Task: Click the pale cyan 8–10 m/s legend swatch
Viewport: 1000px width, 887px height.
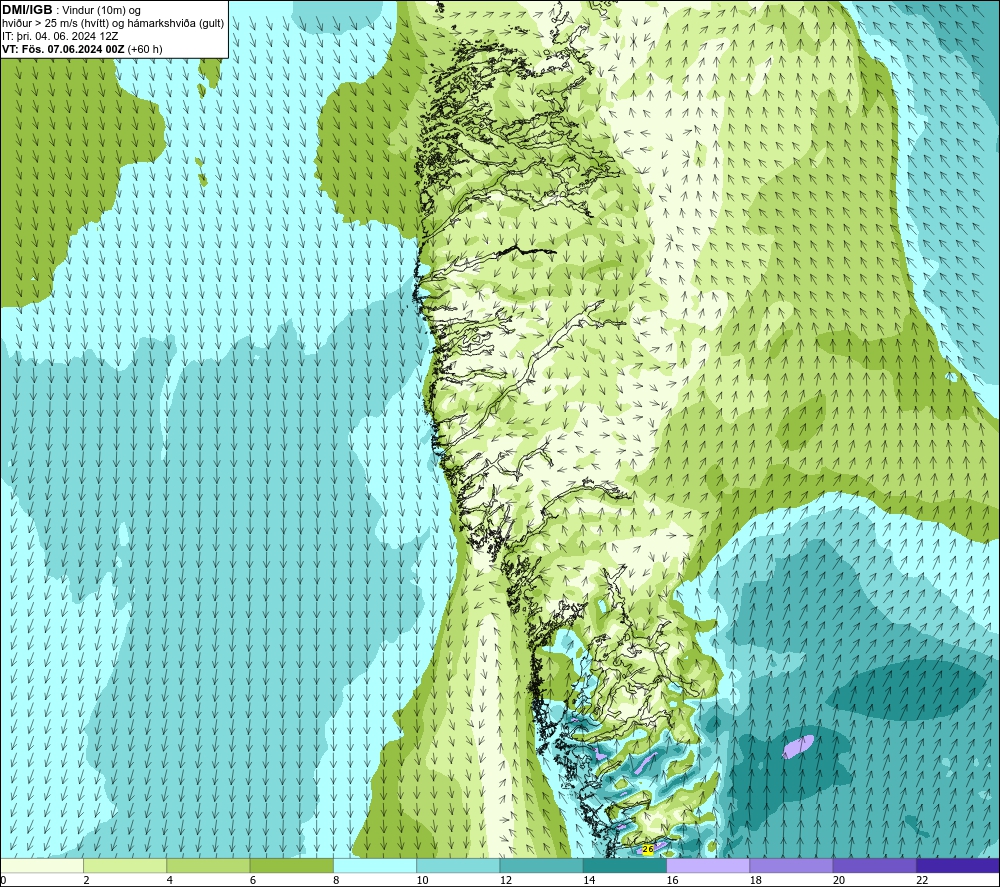Action: pos(375,865)
